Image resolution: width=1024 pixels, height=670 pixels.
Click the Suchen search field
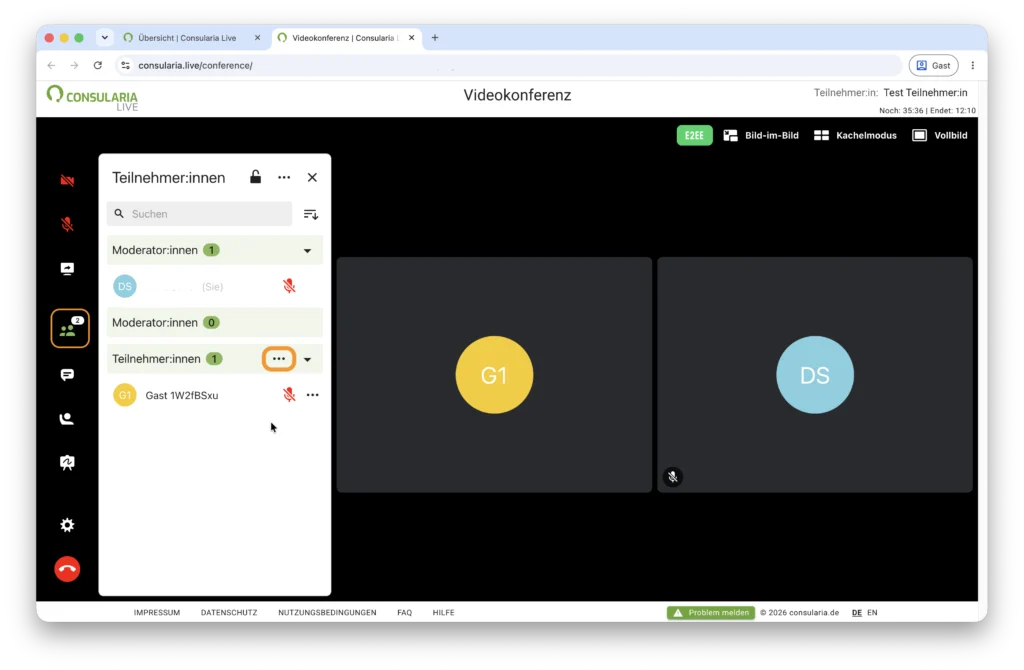(199, 214)
